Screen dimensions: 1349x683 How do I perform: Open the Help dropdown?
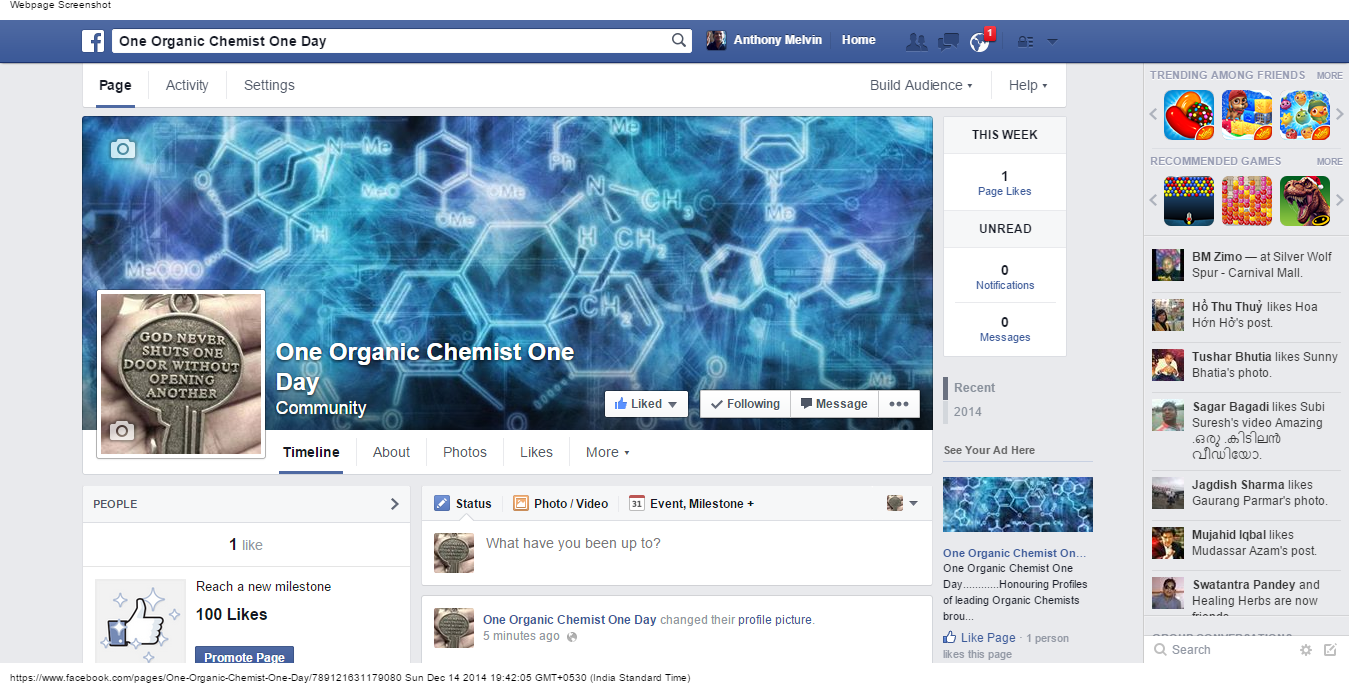point(1028,85)
